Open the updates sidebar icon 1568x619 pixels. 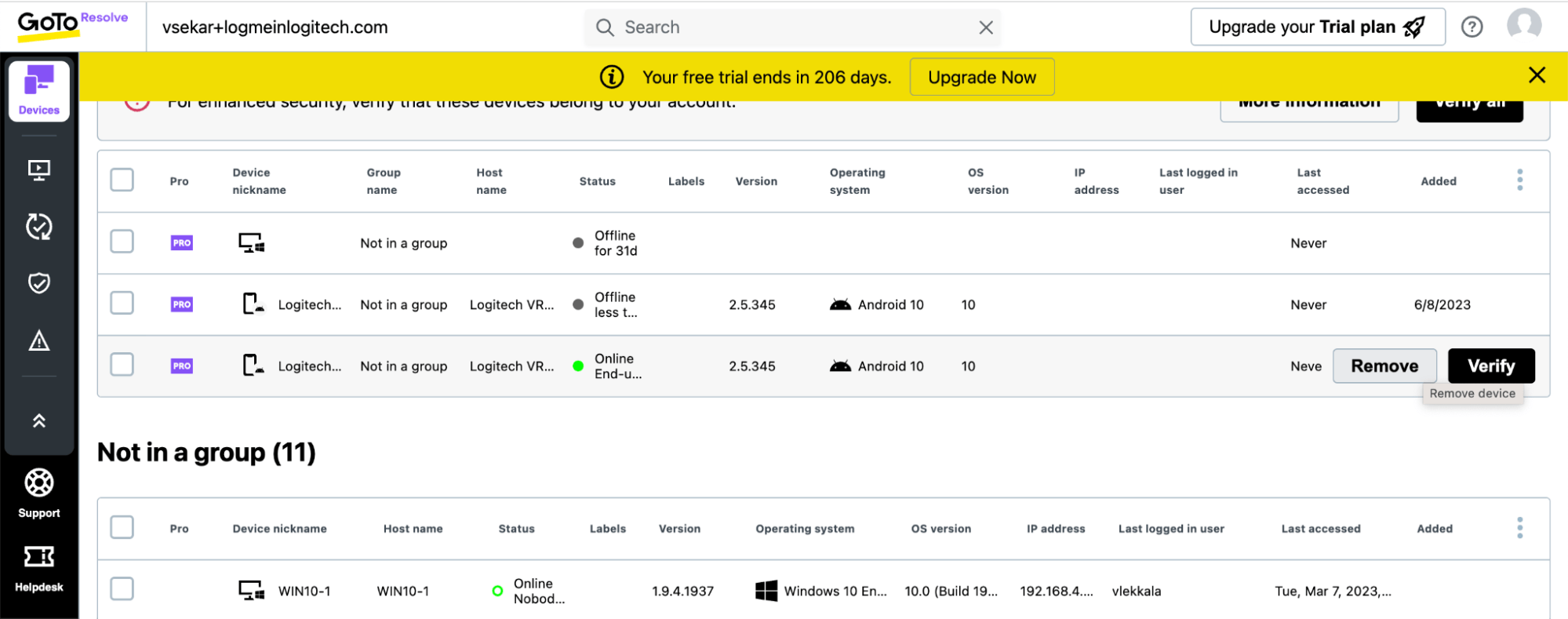click(x=38, y=227)
